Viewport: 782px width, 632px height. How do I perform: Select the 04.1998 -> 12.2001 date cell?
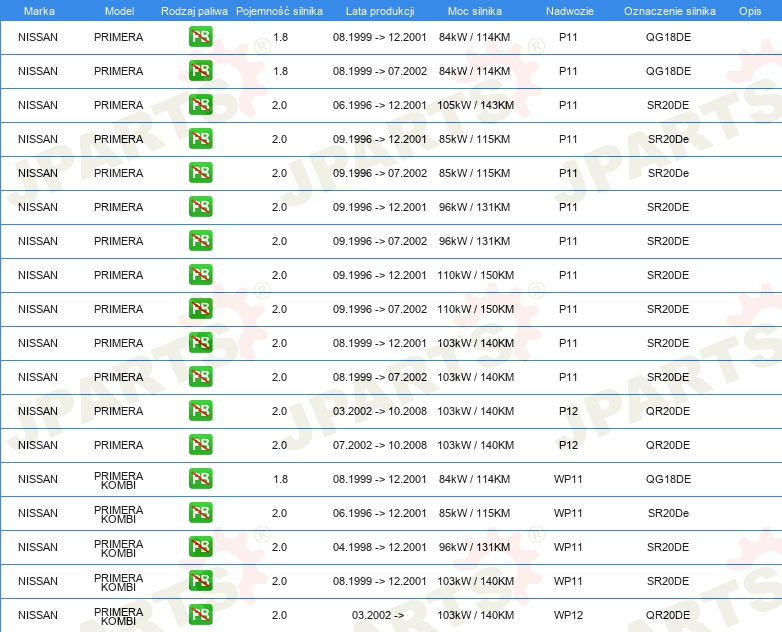(380, 547)
